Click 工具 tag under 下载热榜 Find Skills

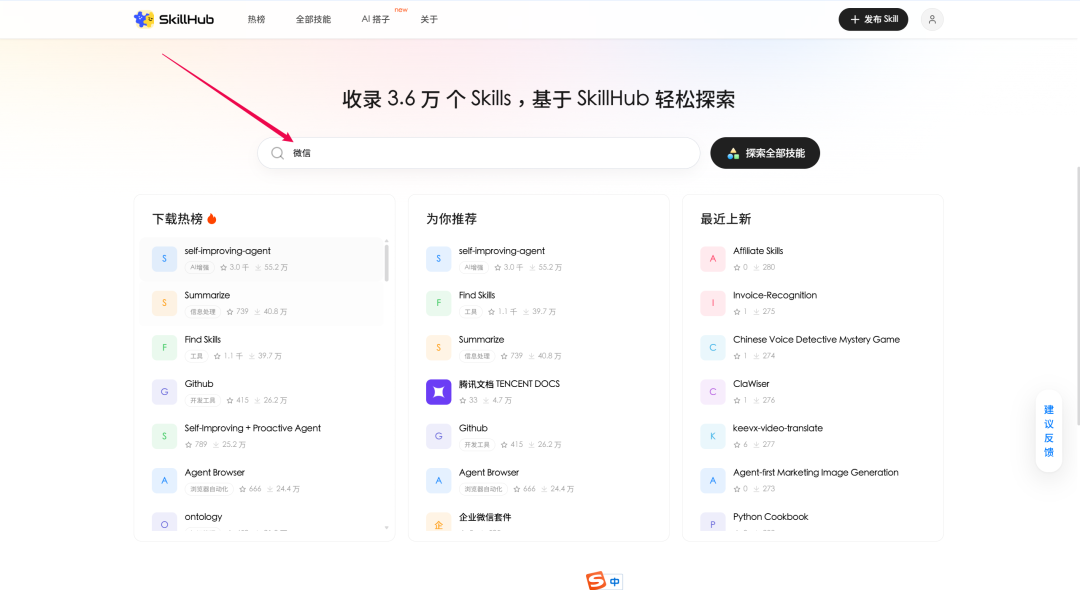pyautogui.click(x=196, y=356)
